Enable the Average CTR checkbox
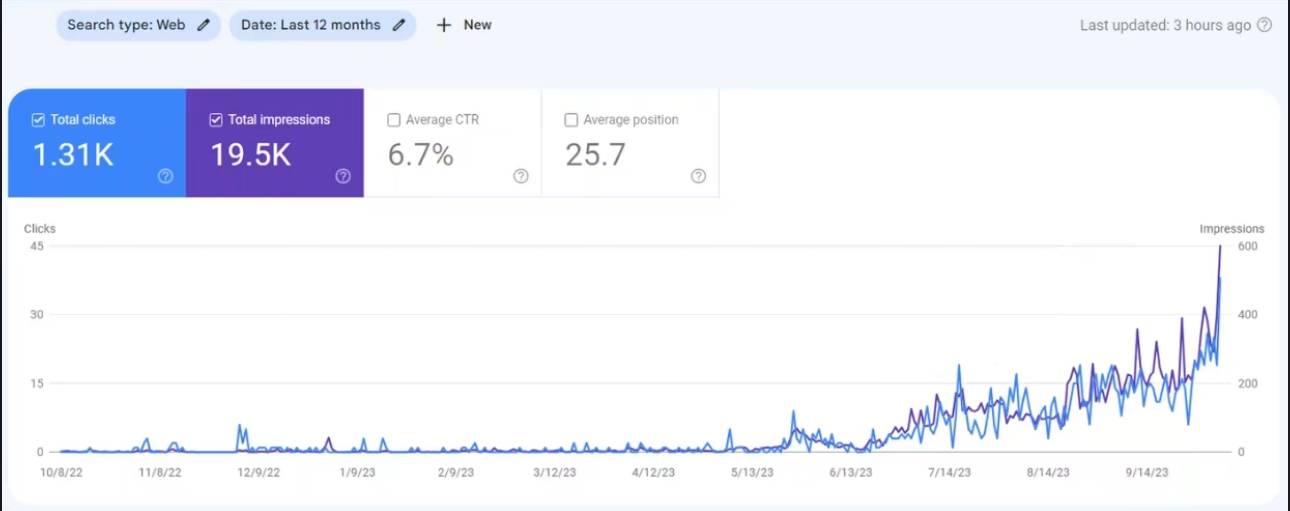This screenshot has width=1290, height=511. [394, 120]
